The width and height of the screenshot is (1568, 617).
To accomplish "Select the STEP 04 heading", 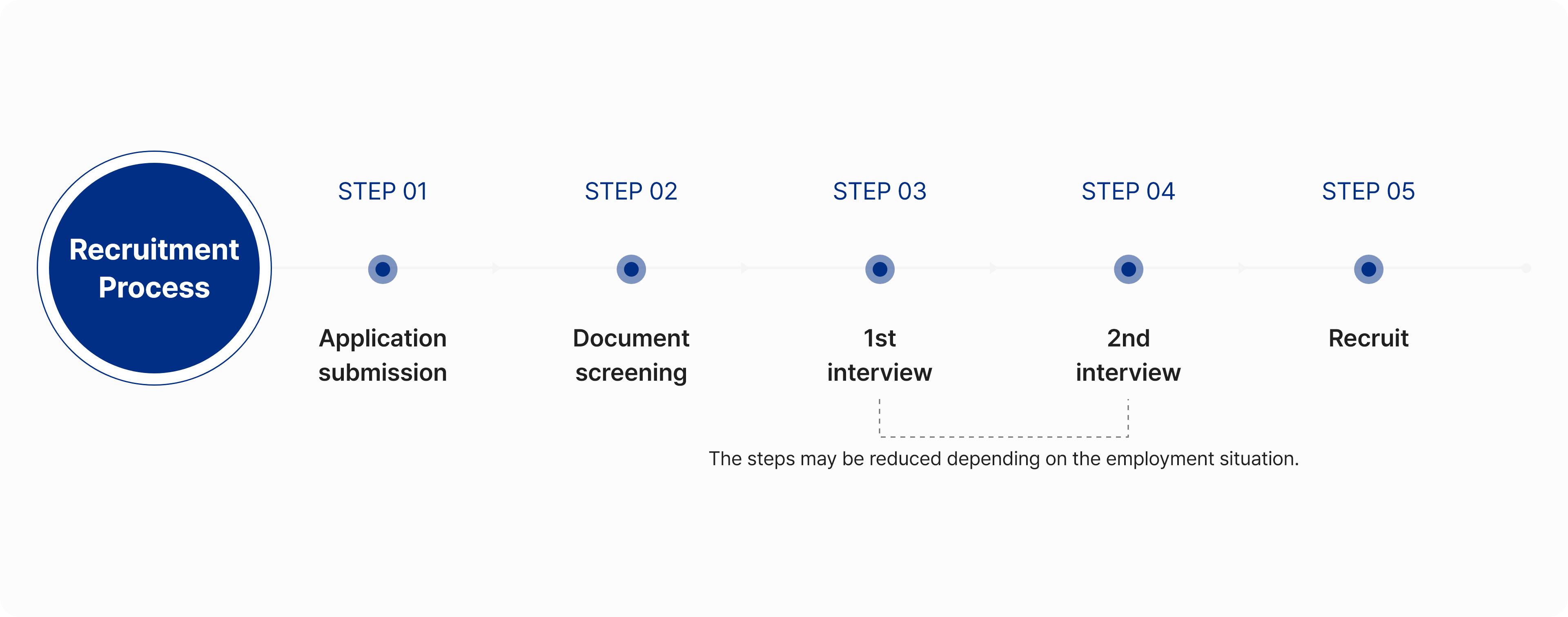I will tap(1129, 192).
